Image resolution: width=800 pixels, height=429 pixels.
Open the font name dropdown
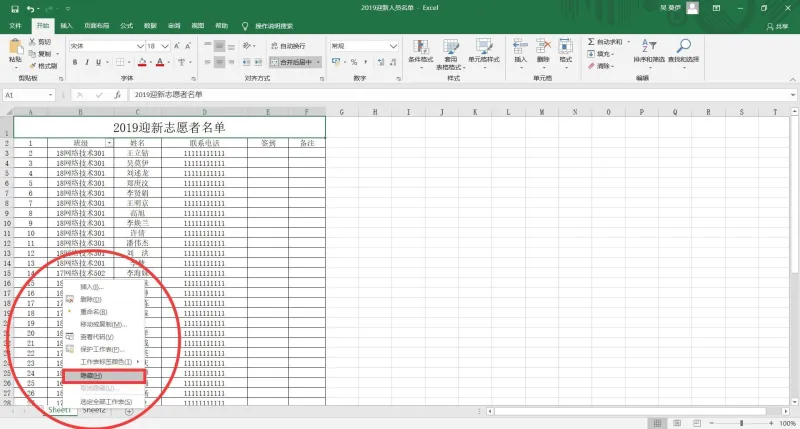107,46
